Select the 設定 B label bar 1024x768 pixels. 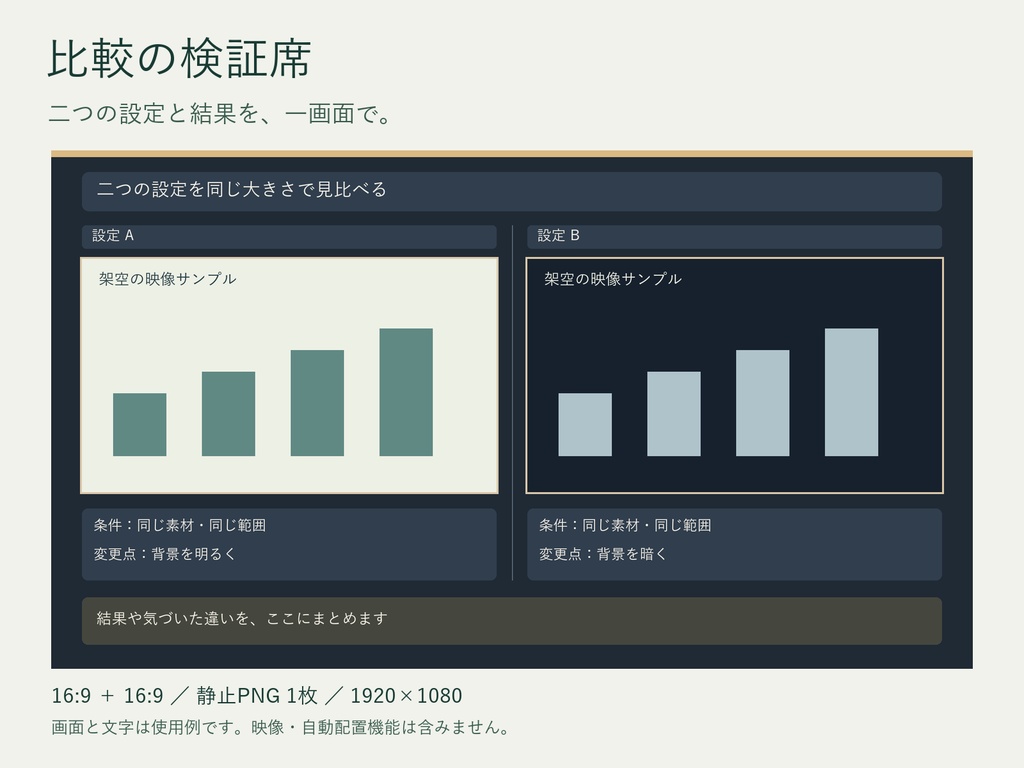(734, 236)
